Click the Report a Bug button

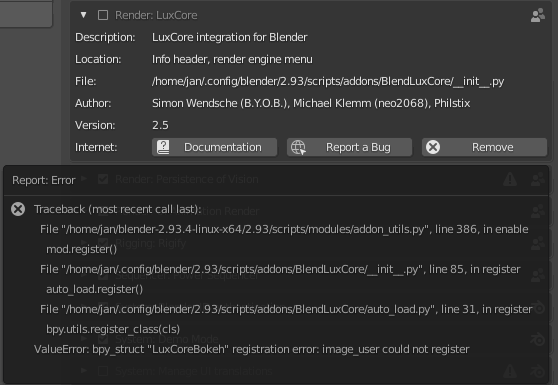pyautogui.click(x=349, y=147)
